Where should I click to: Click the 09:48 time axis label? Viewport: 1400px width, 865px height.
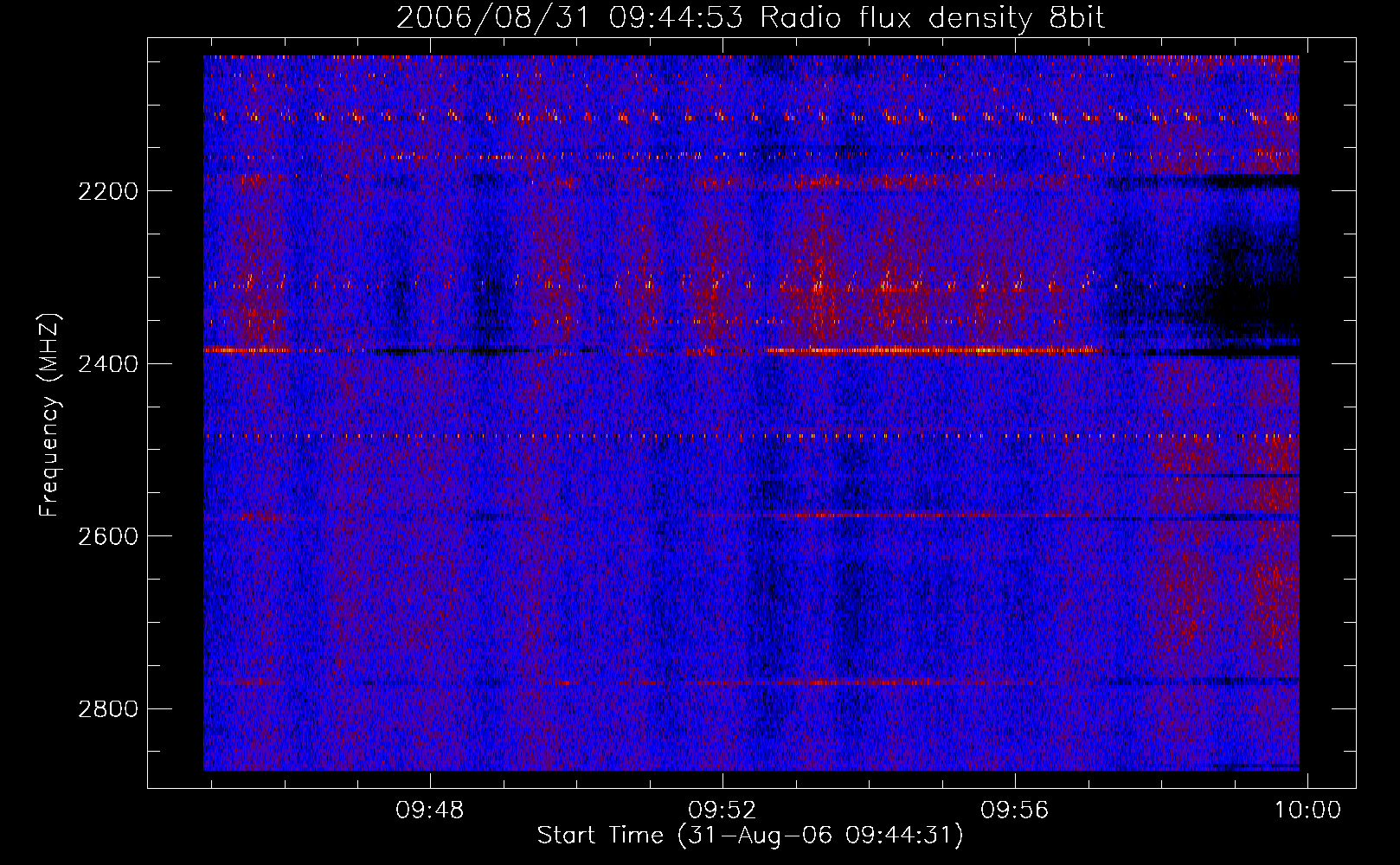[430, 811]
